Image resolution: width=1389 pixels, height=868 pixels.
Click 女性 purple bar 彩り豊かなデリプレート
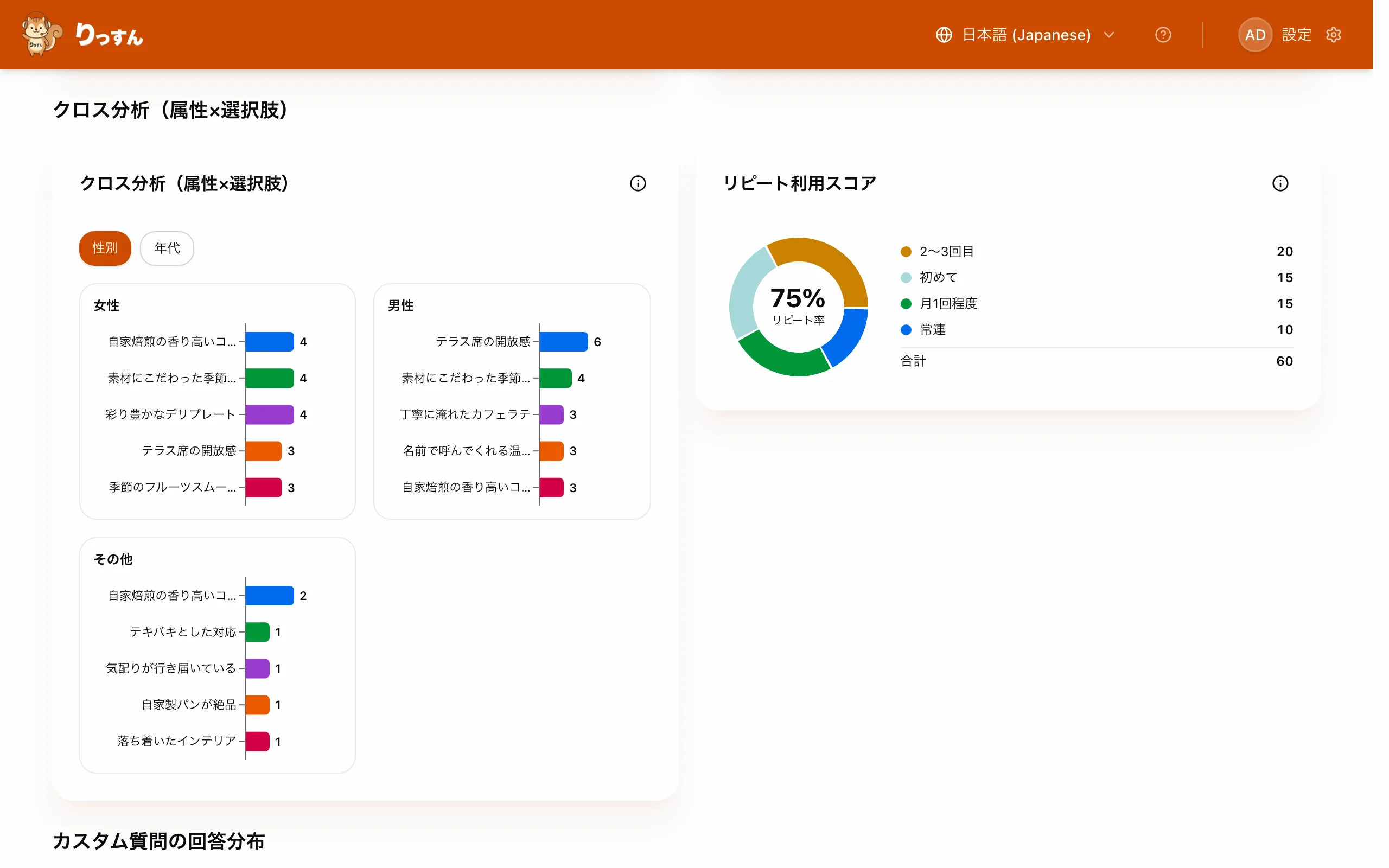[269, 414]
